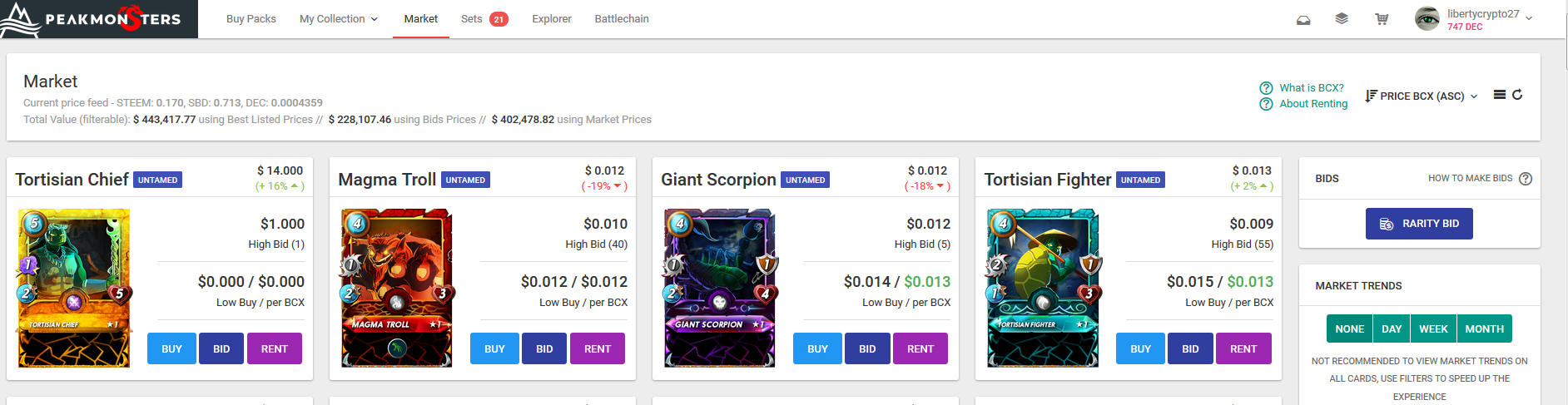Open the About Renting link
The height and width of the screenshot is (405, 1568).
tap(1313, 104)
